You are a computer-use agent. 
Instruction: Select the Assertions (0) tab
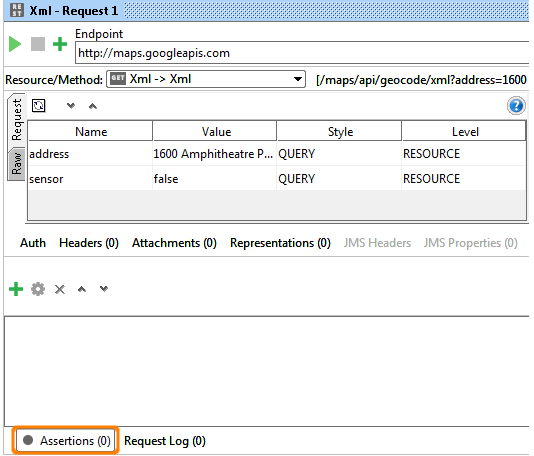(x=66, y=441)
